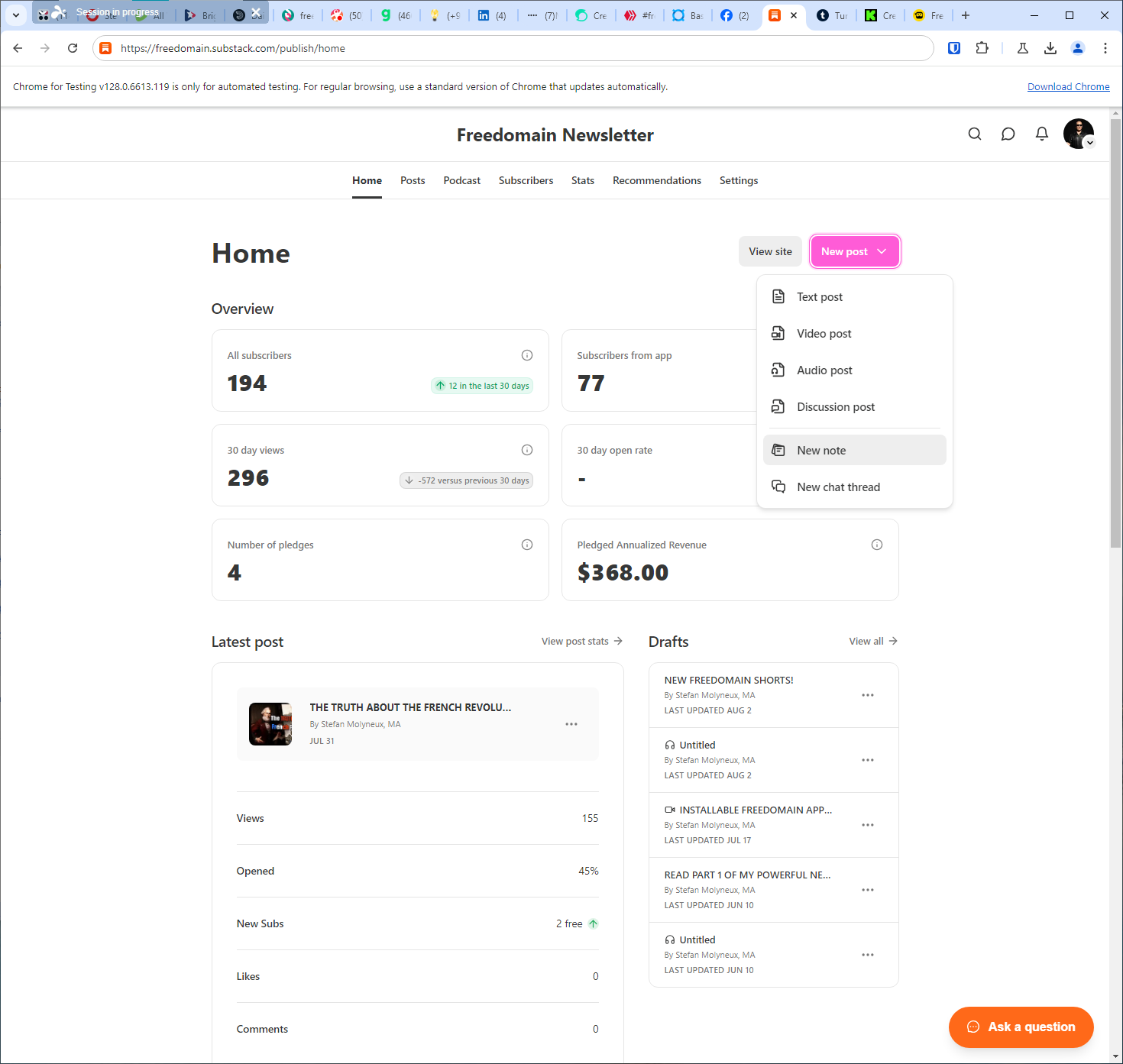Image resolution: width=1123 pixels, height=1064 pixels.
Task: Select Audio post from the menu
Action: pos(855,370)
